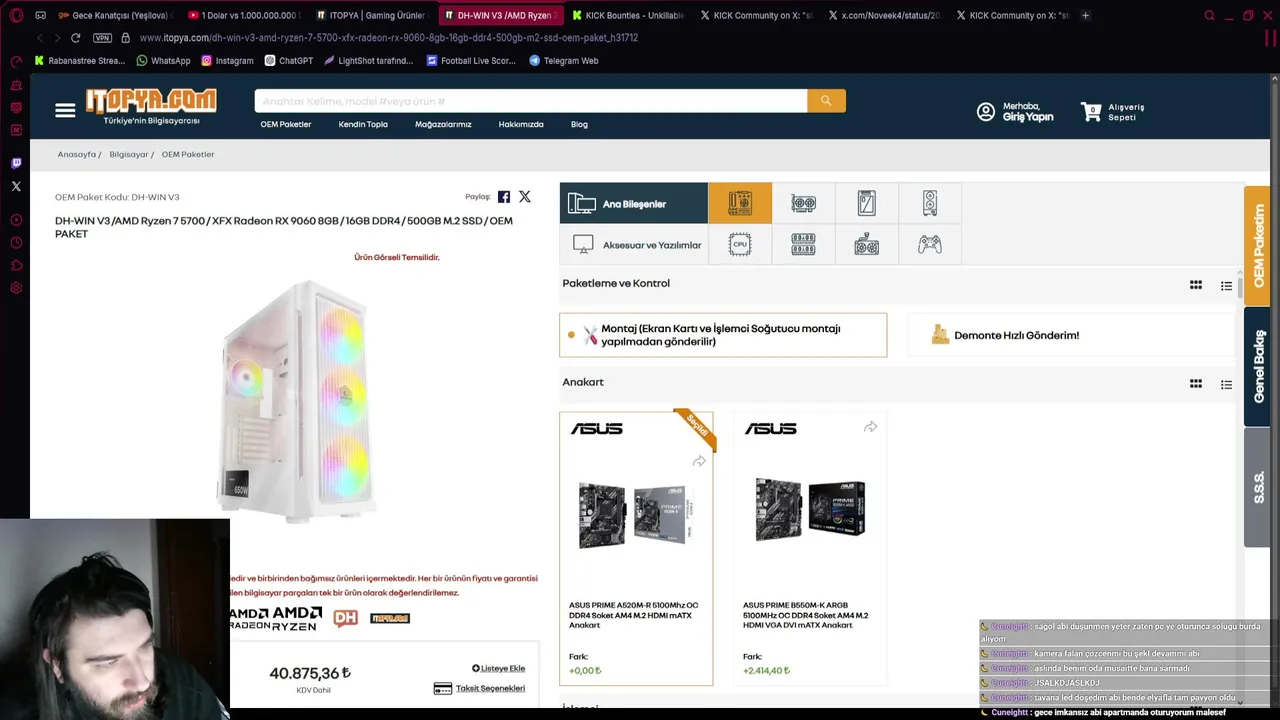Open X in the Opera sidebar
This screenshot has height=720, width=1280.
pyautogui.click(x=16, y=186)
